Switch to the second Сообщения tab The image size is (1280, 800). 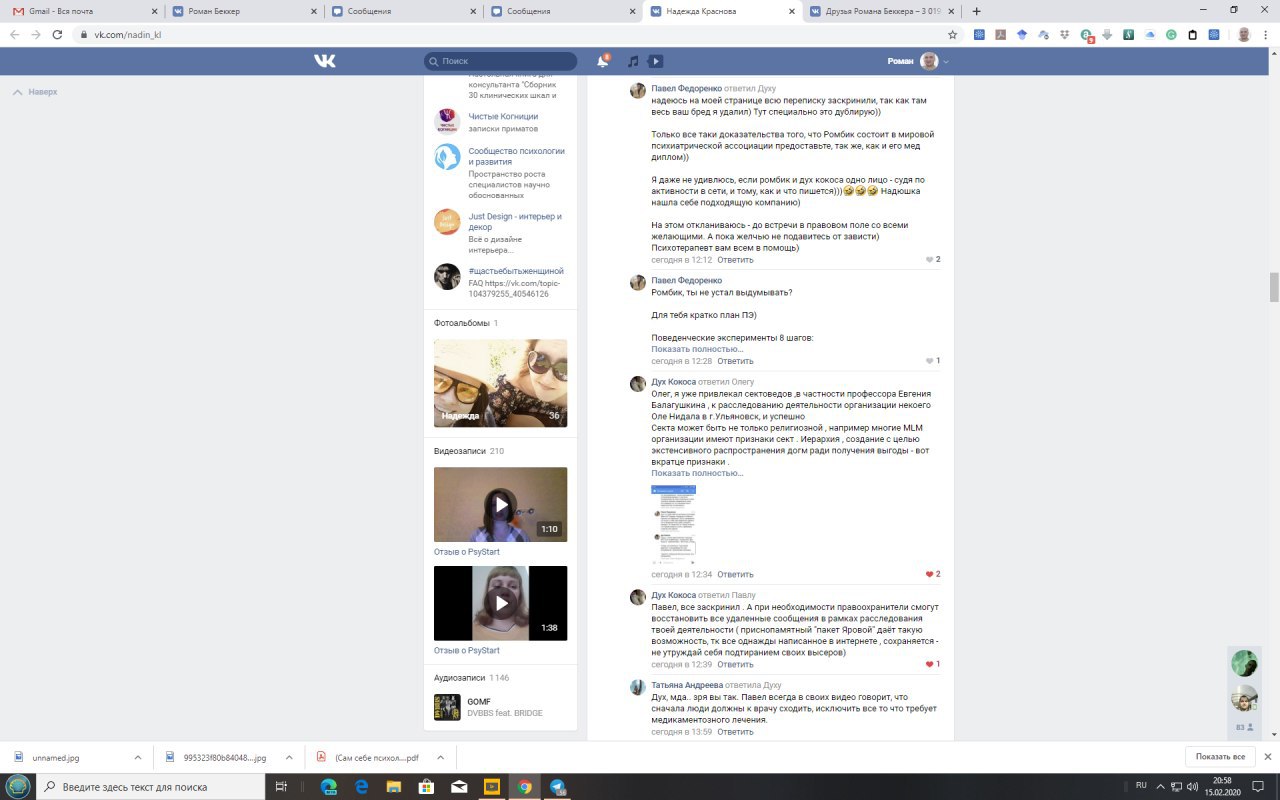(x=563, y=11)
